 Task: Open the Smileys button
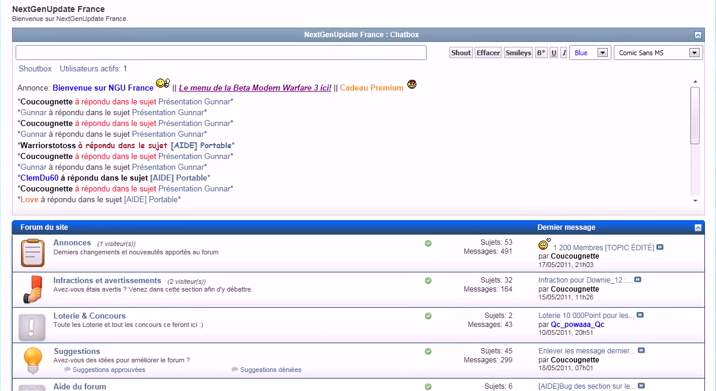click(518, 53)
